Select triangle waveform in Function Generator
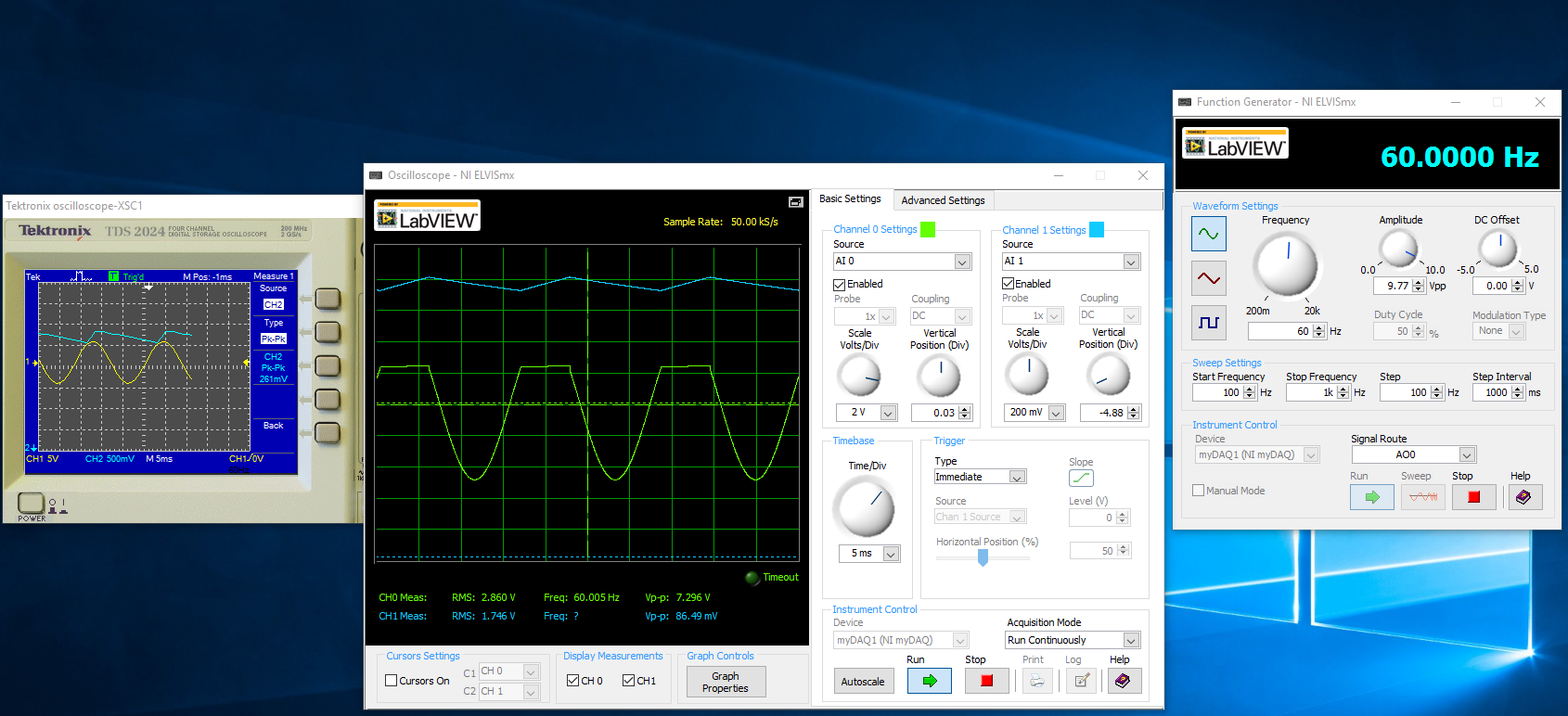 (x=1209, y=277)
